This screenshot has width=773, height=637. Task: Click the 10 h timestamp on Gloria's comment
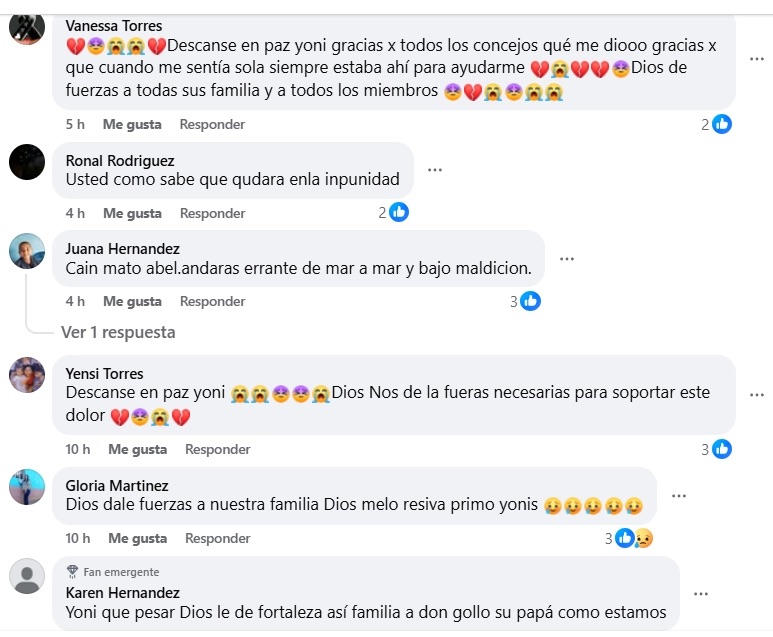click(78, 538)
